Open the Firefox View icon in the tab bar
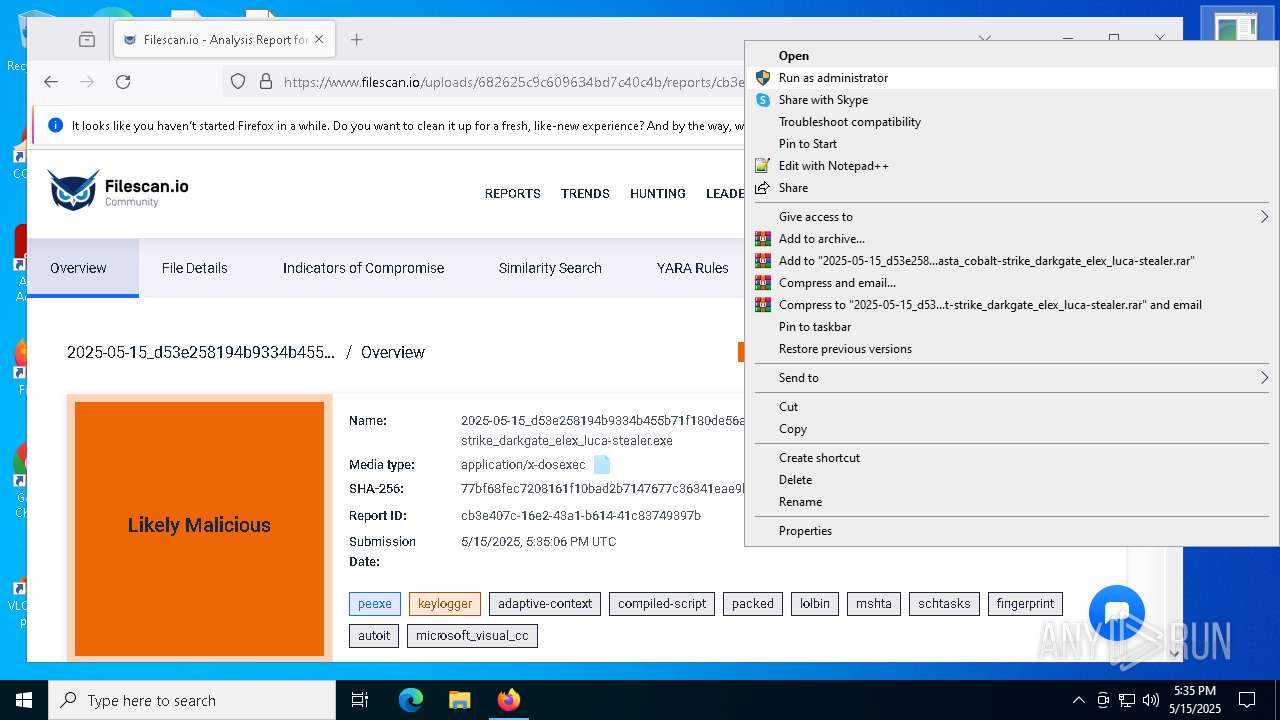This screenshot has height=720, width=1280. coord(87,40)
